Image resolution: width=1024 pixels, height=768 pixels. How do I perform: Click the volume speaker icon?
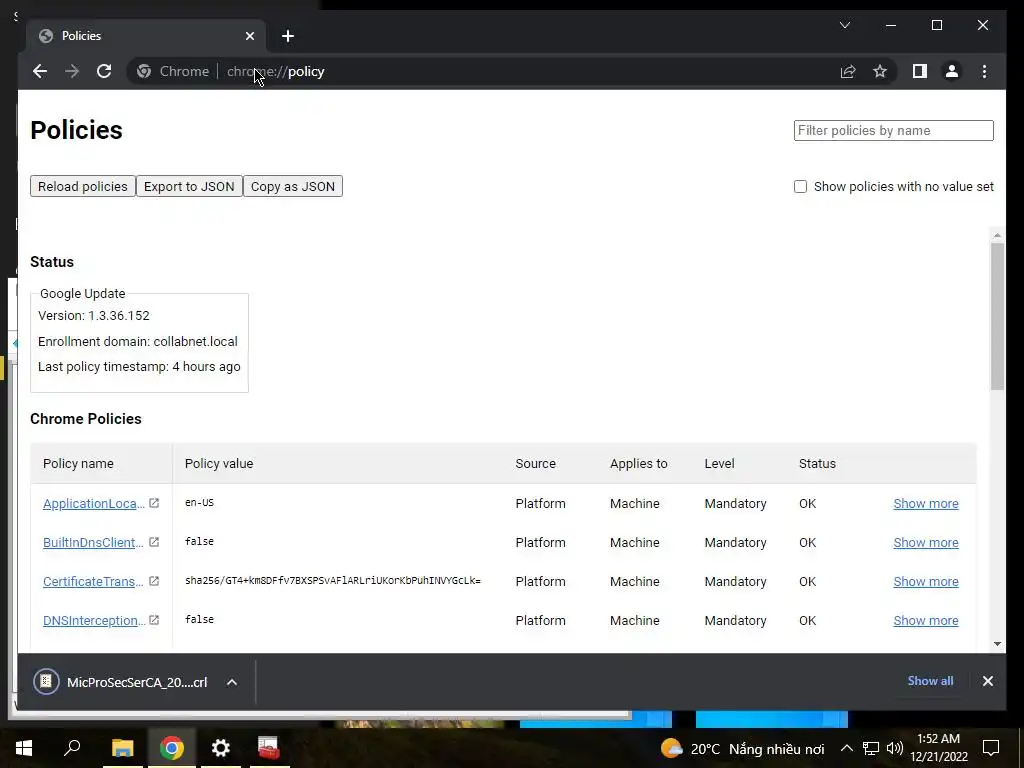click(x=895, y=748)
